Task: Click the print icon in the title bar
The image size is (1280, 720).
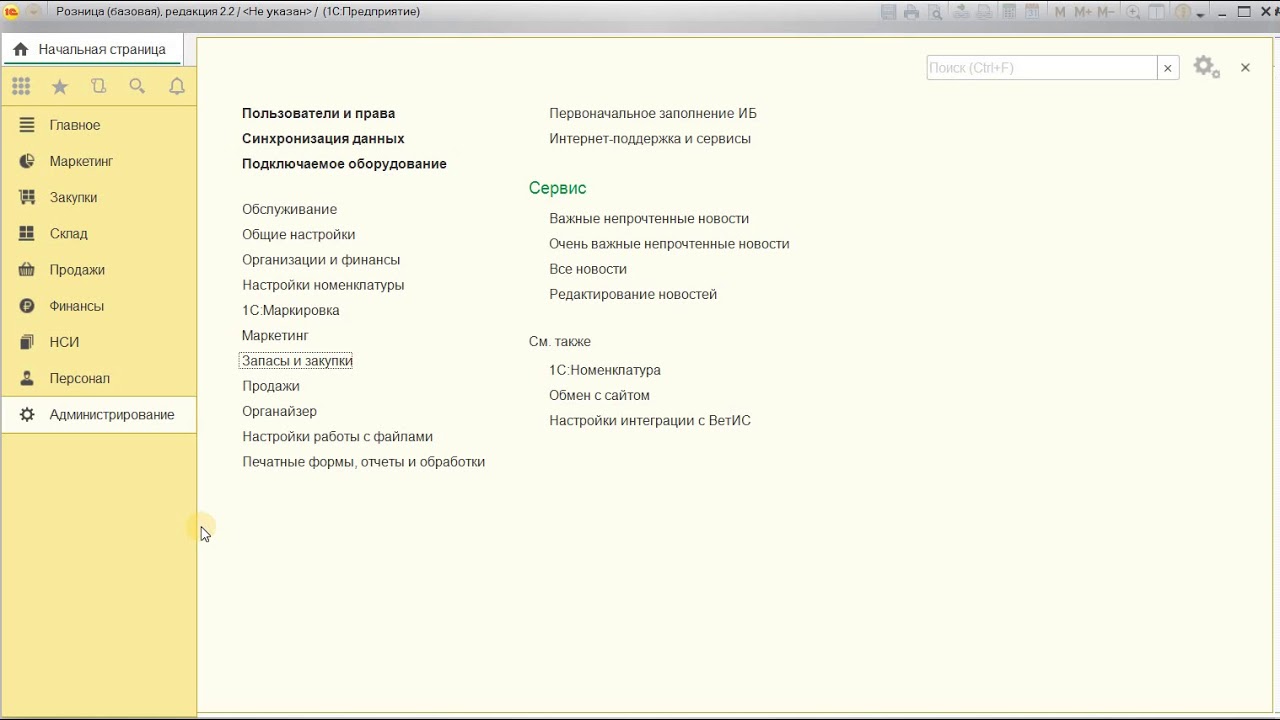Action: click(x=911, y=12)
